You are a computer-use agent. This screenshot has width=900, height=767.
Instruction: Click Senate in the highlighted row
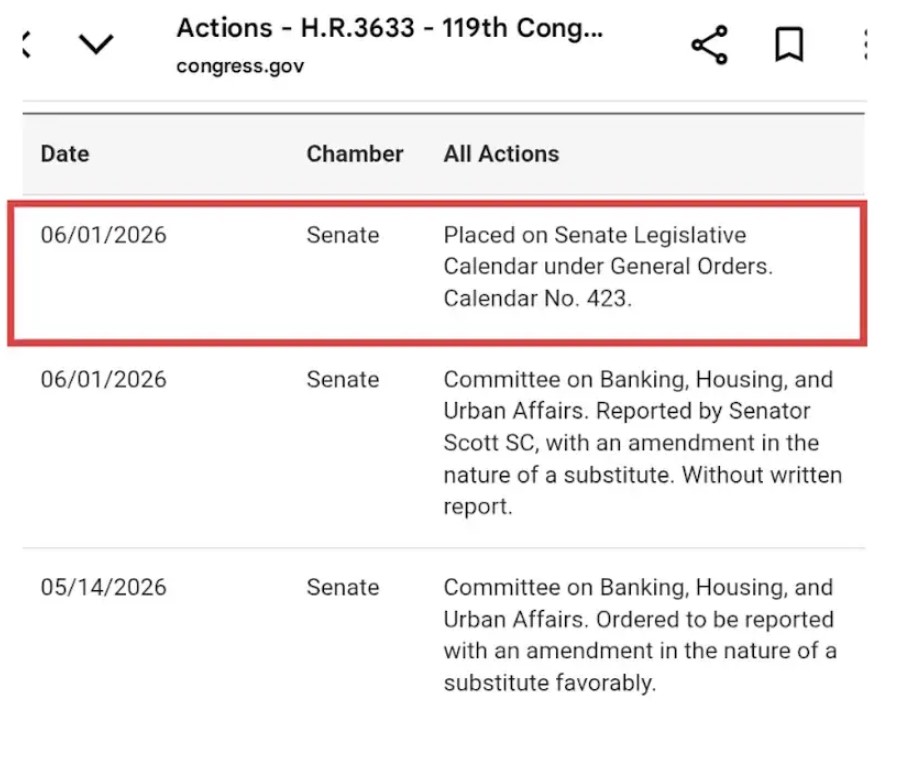point(343,235)
